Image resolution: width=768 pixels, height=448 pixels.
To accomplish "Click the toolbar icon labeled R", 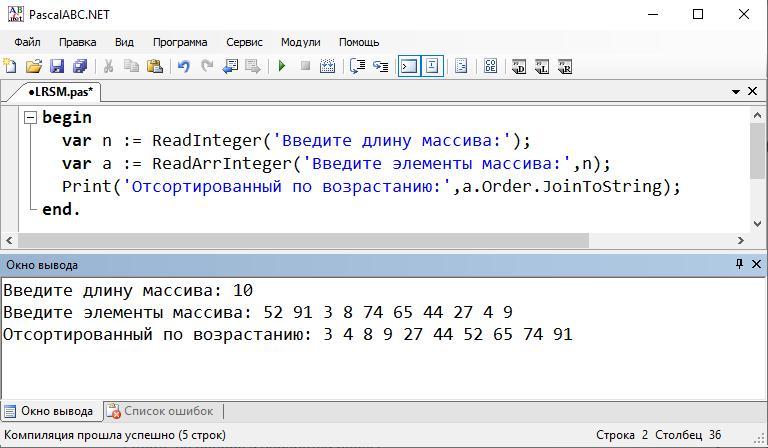I will point(565,67).
